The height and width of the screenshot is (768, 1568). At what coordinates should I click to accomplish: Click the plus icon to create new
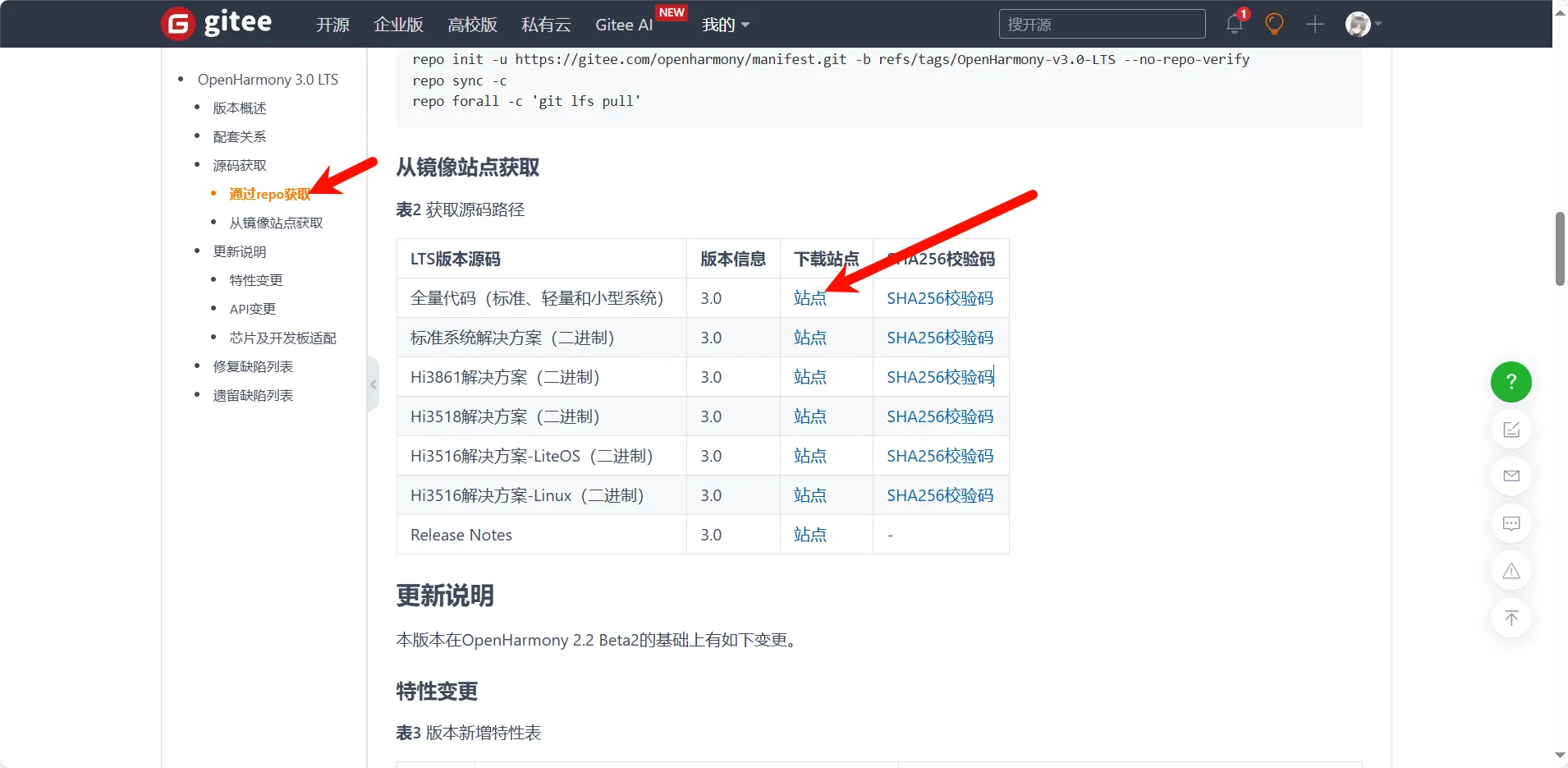click(1314, 24)
